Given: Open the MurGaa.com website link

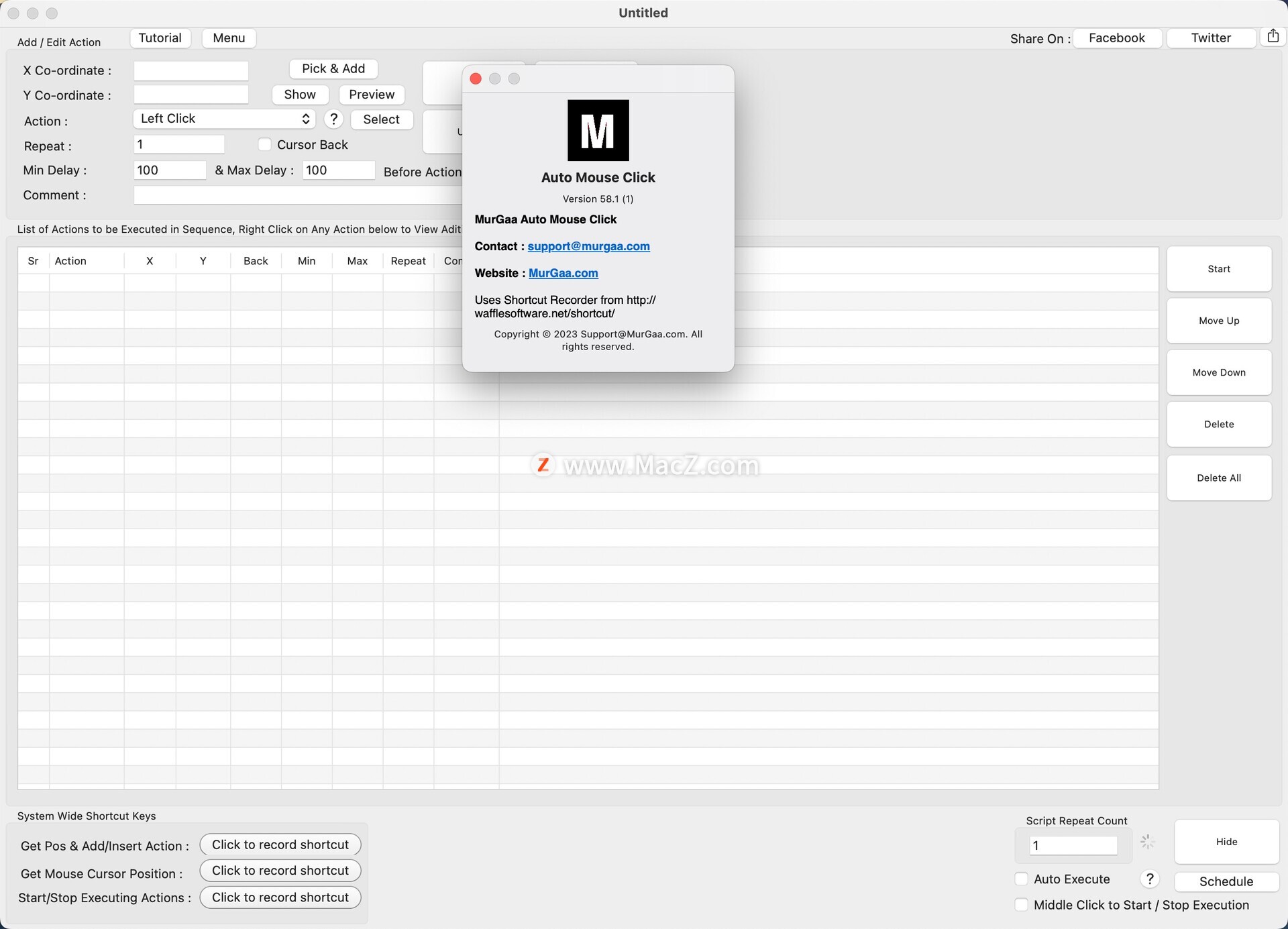Looking at the screenshot, I should pos(563,273).
